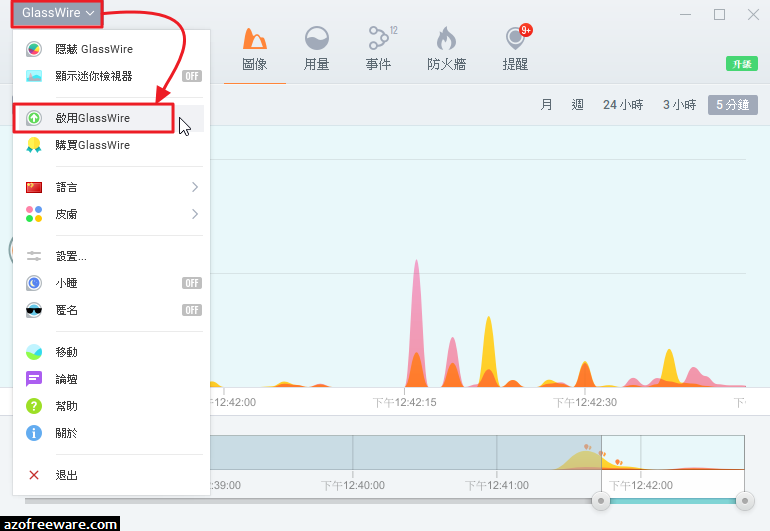Toggle the mini viewer OFF switch
Image resolution: width=770 pixels, height=531 pixels.
(192, 76)
